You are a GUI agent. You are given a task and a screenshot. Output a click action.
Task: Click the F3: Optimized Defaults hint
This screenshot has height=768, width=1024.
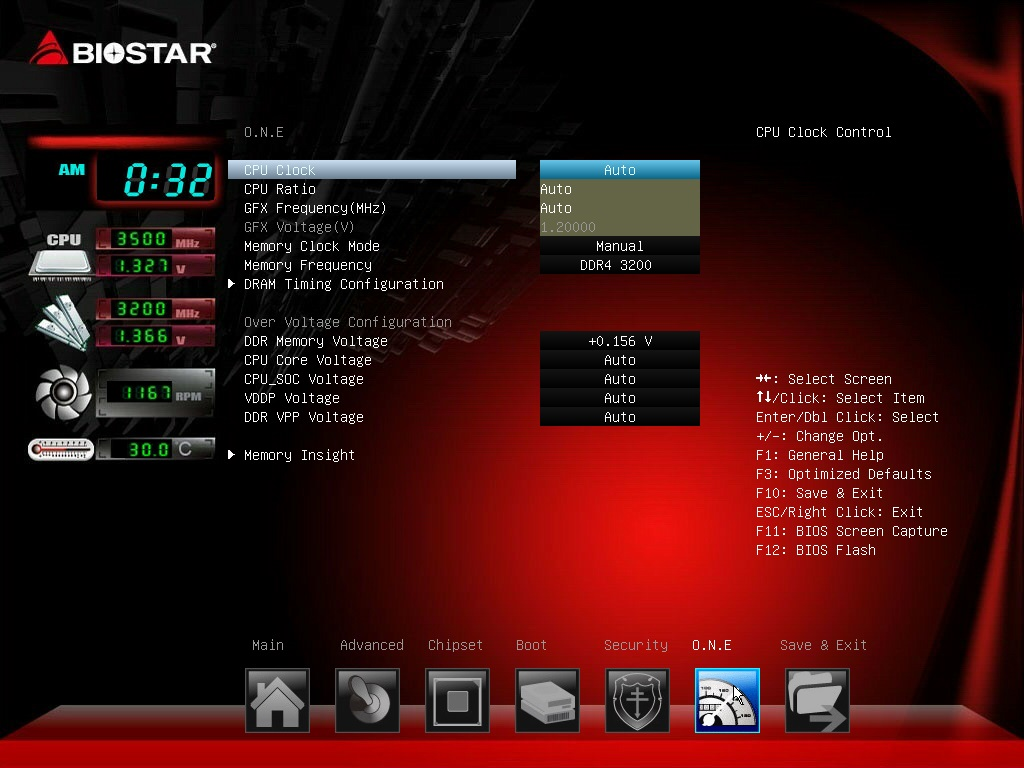[843, 474]
